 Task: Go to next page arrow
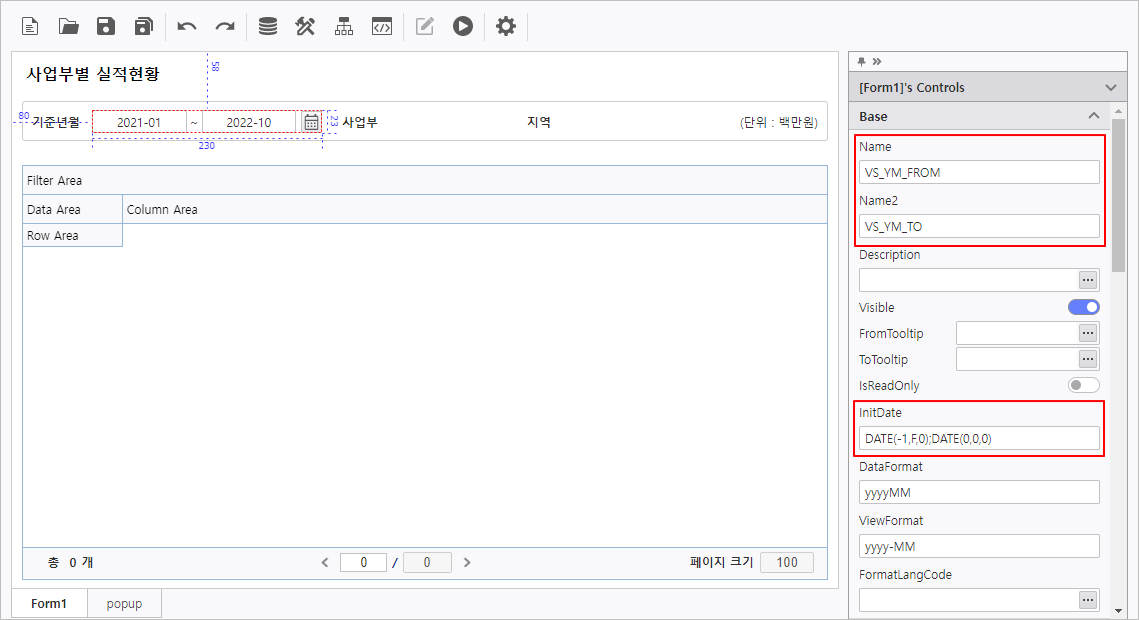[467, 562]
